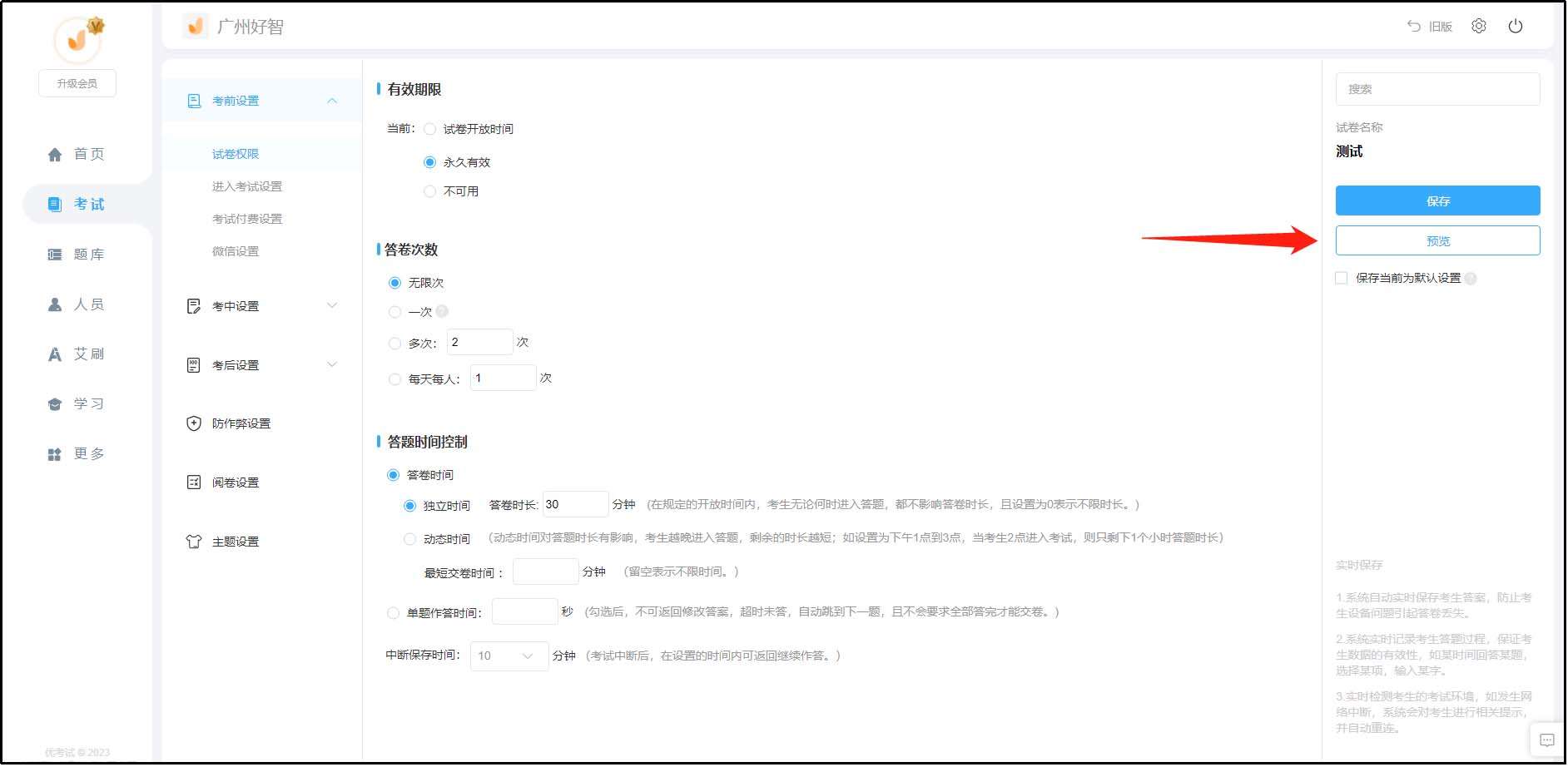Click inside the 搜索 search field

(1437, 89)
